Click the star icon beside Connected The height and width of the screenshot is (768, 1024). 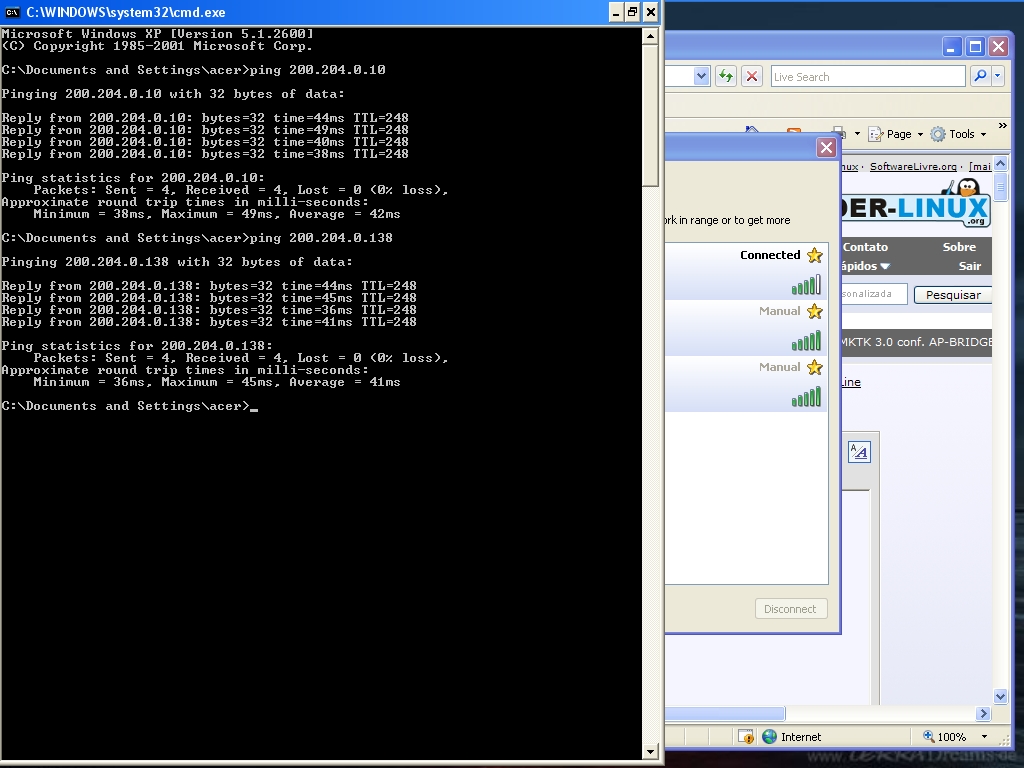coord(814,255)
